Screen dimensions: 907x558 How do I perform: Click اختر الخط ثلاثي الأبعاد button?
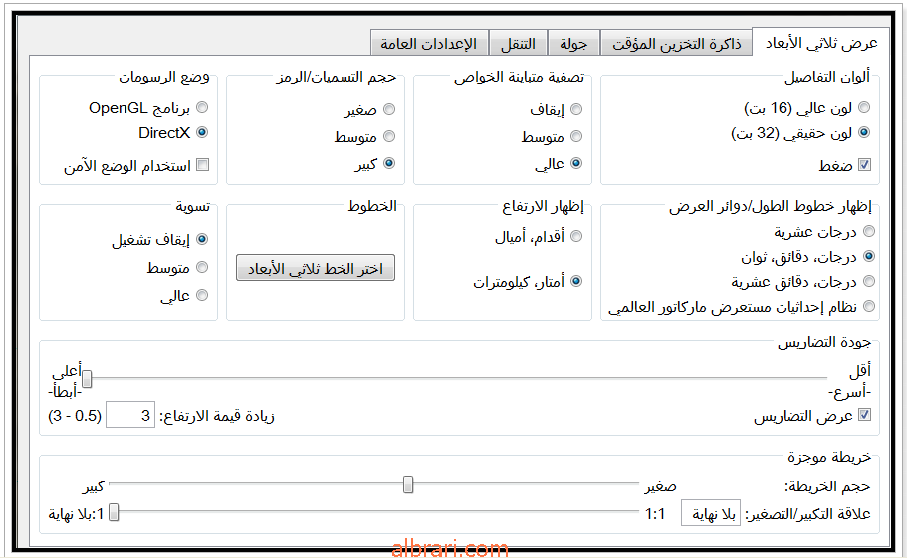coord(315,268)
